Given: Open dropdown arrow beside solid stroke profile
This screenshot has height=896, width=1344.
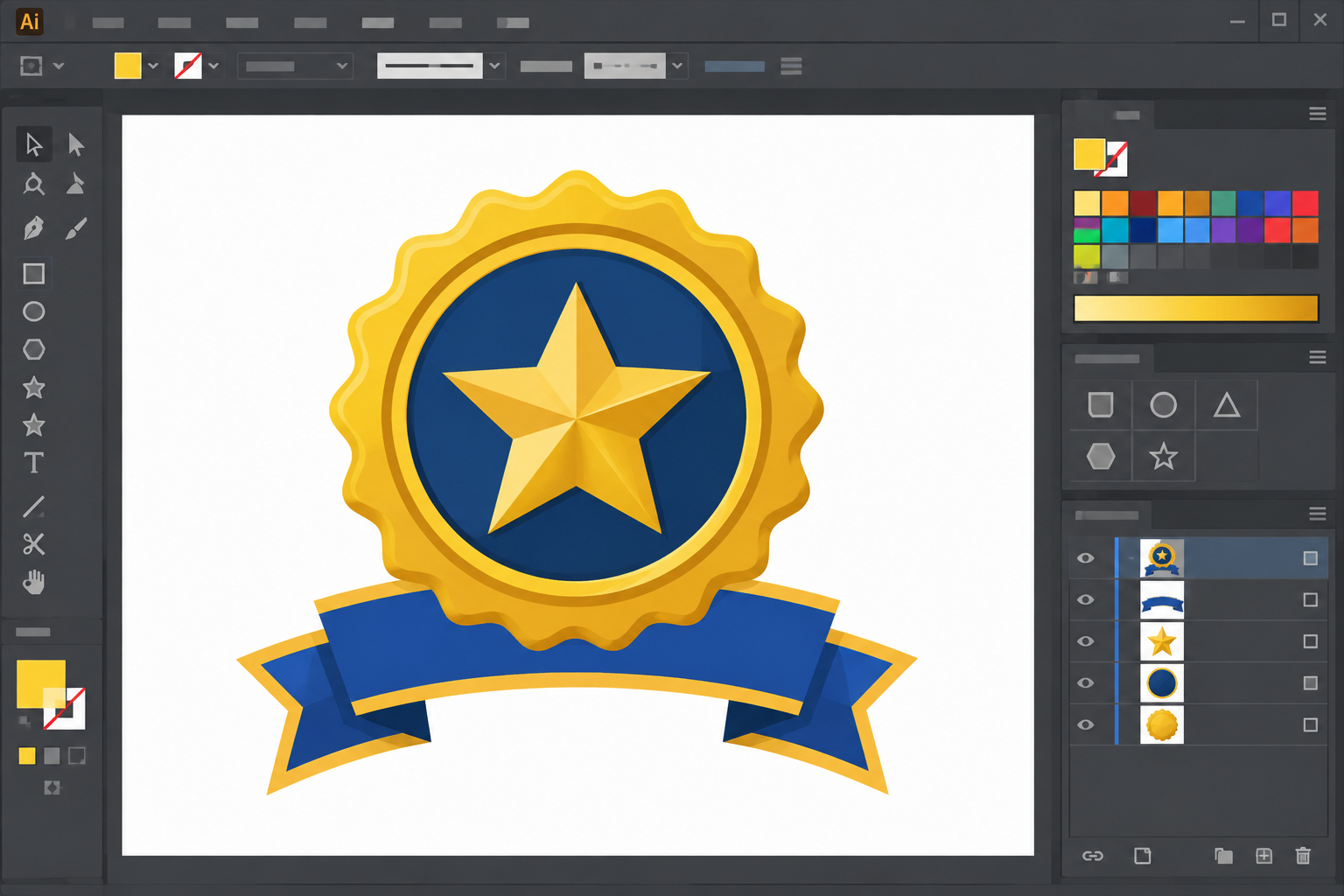Looking at the screenshot, I should point(494,66).
